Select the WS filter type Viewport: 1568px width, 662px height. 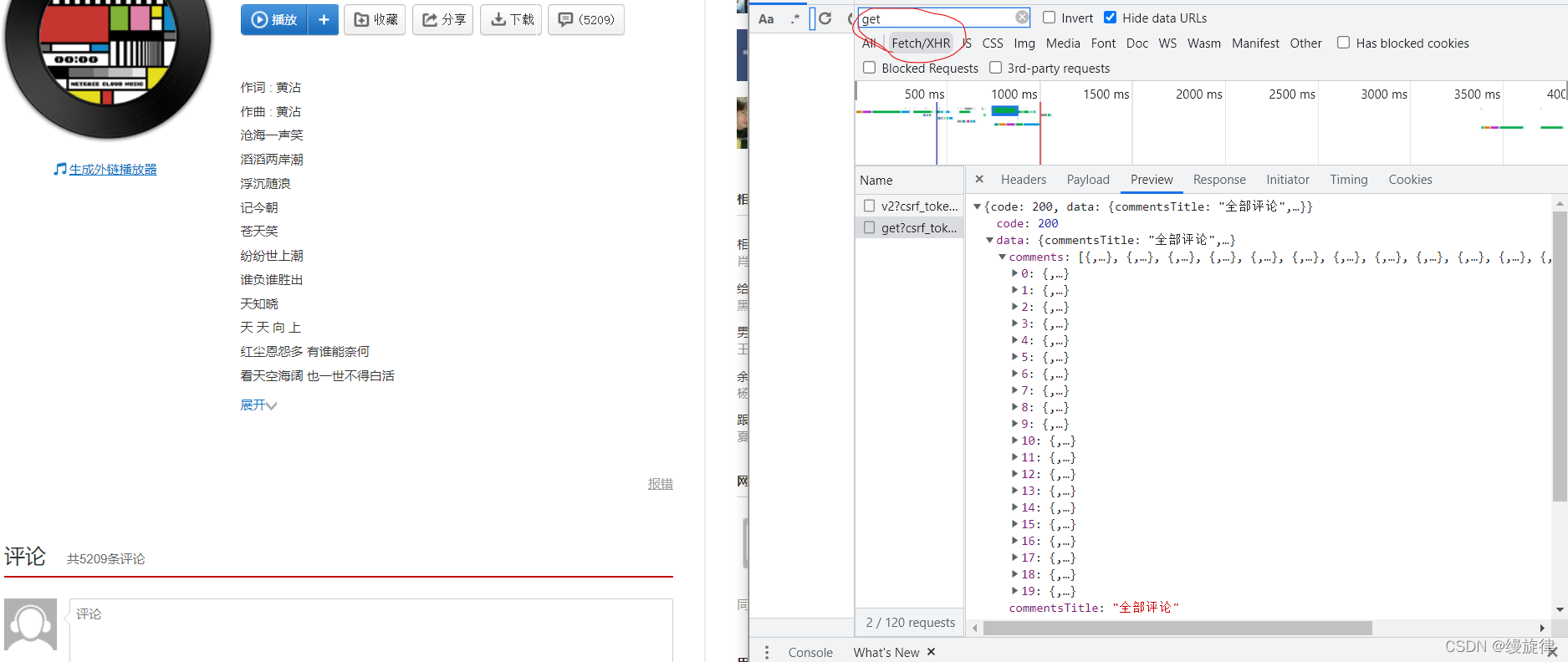(1167, 43)
